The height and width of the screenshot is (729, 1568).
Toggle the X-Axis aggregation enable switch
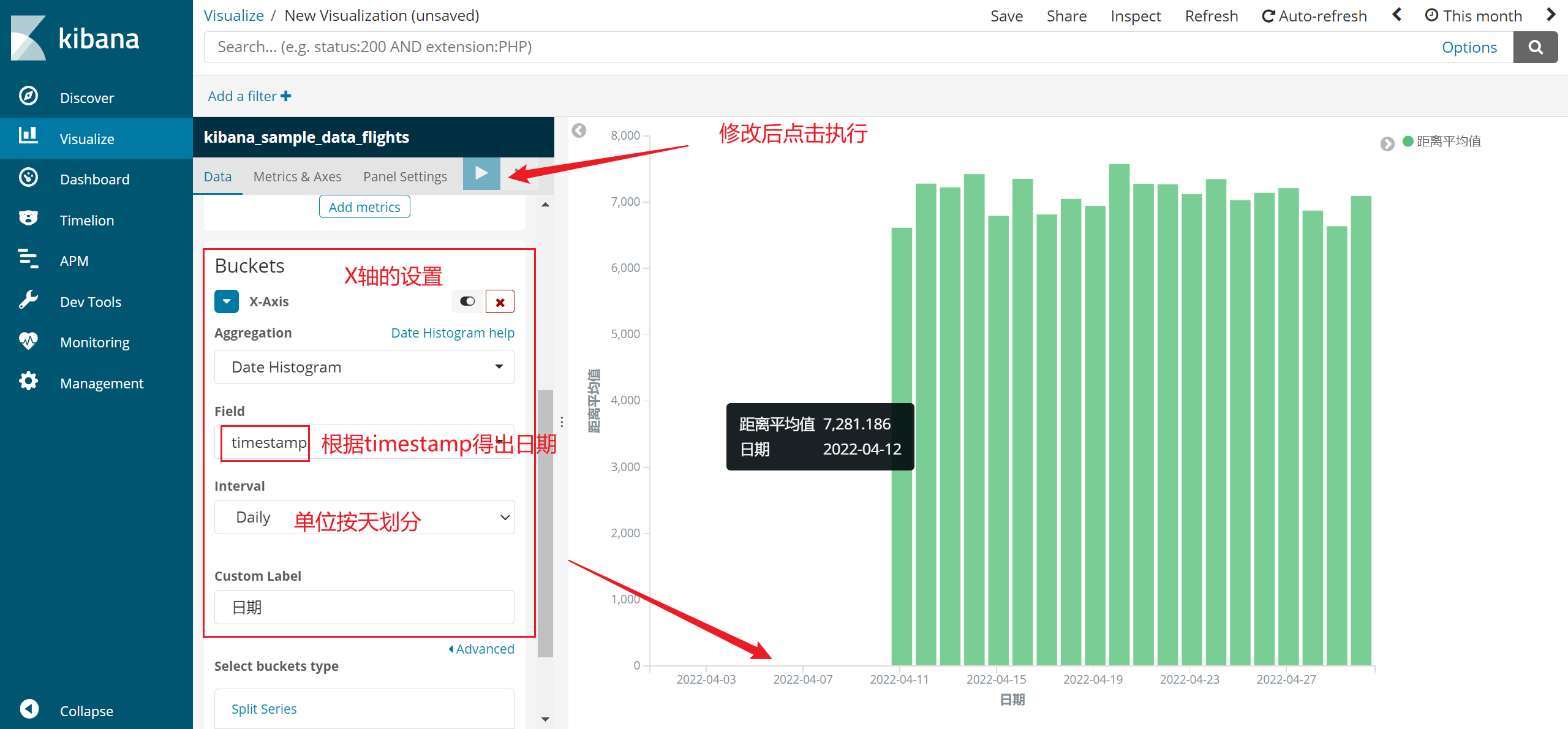[x=467, y=301]
